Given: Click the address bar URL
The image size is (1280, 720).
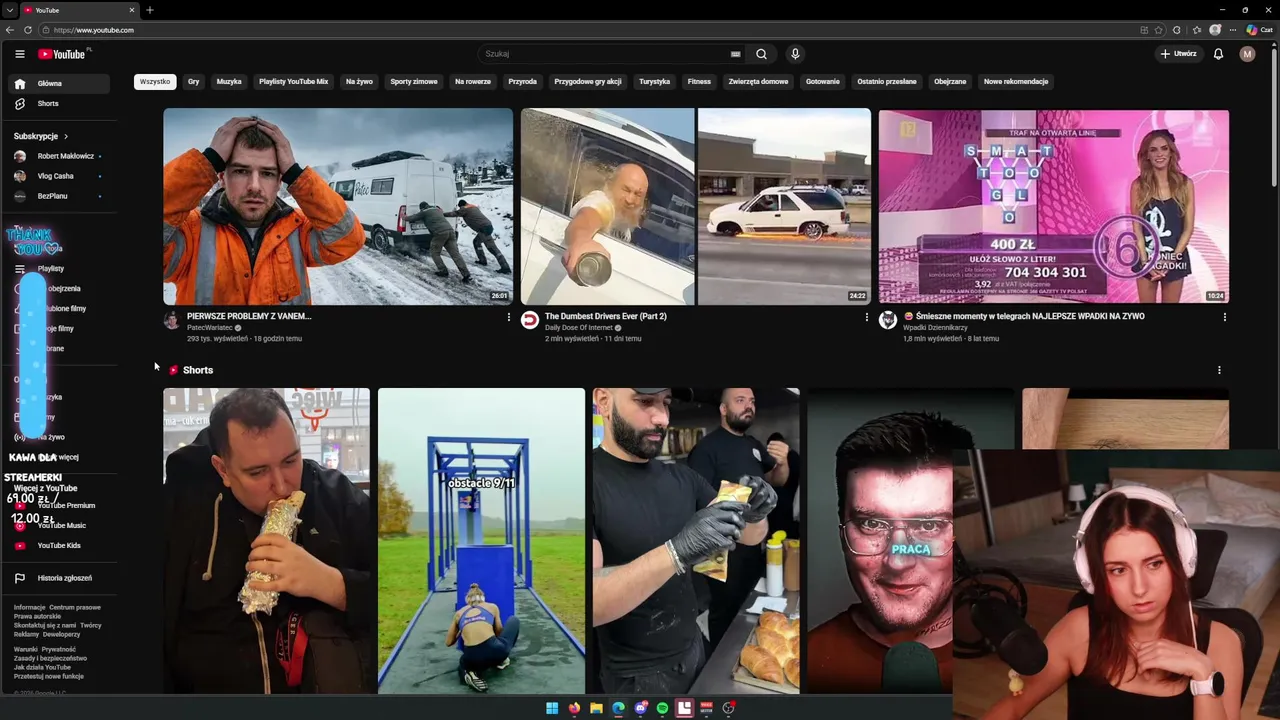Looking at the screenshot, I should (94, 30).
